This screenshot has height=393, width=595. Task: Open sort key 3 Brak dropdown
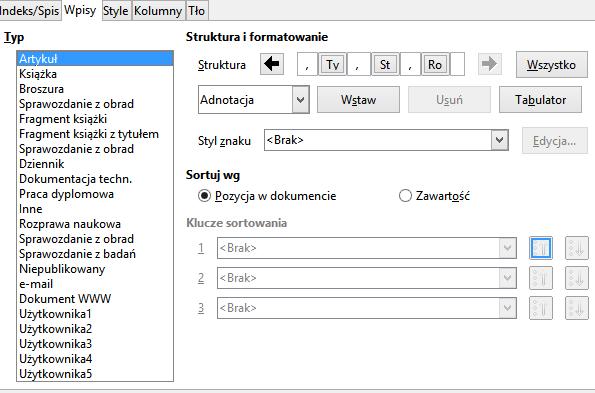click(508, 308)
